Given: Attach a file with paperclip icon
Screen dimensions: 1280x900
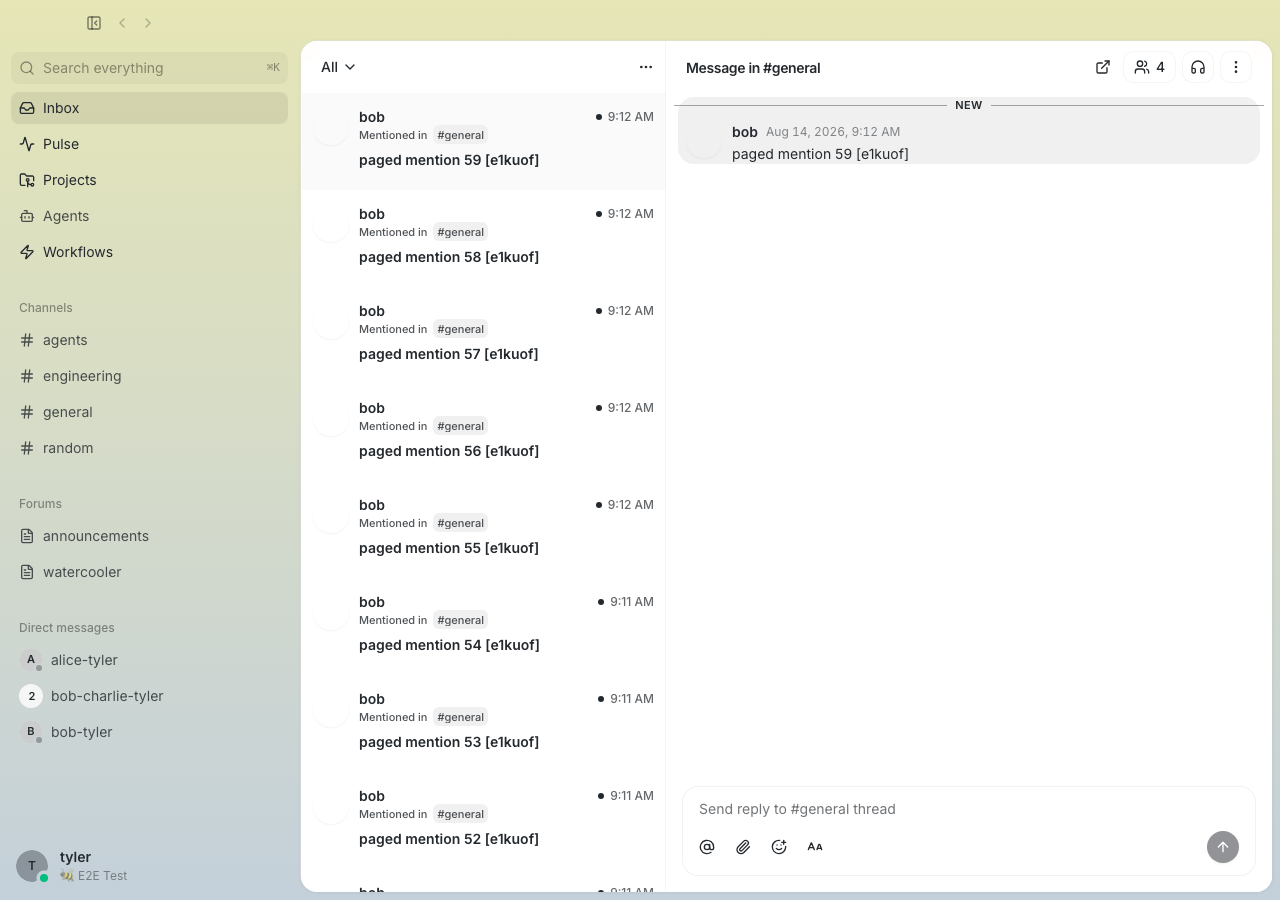Looking at the screenshot, I should (x=743, y=847).
